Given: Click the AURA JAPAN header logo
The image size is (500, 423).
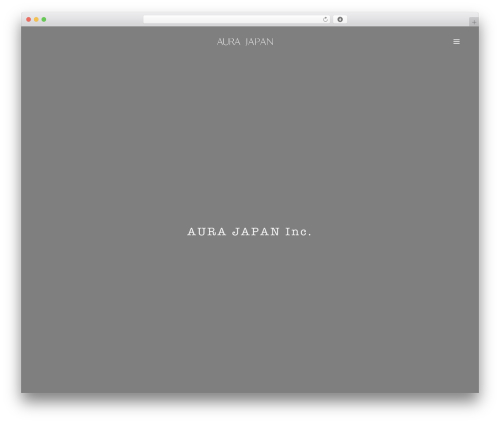Looking at the screenshot, I should tap(245, 42).
